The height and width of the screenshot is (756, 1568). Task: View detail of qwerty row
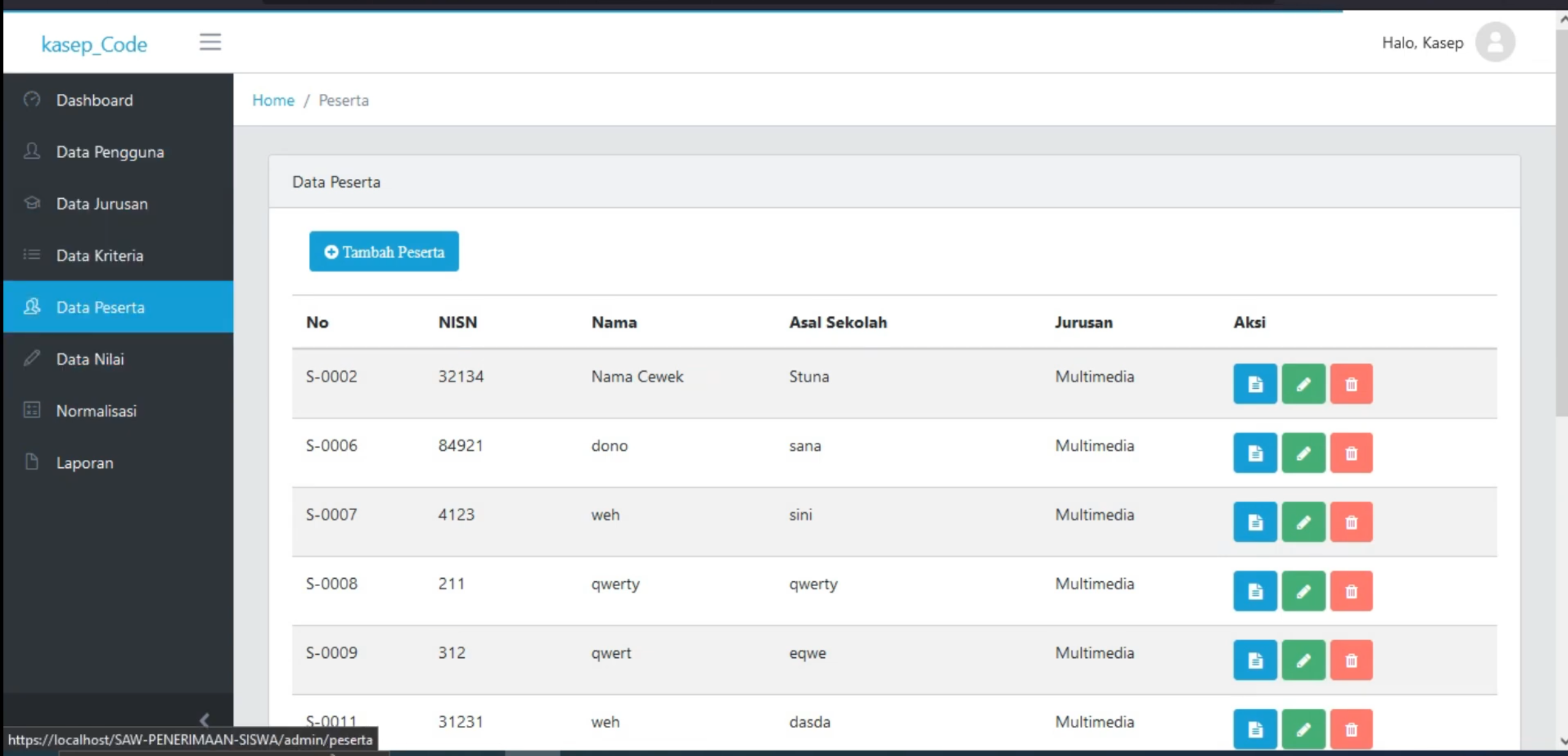click(x=1255, y=591)
